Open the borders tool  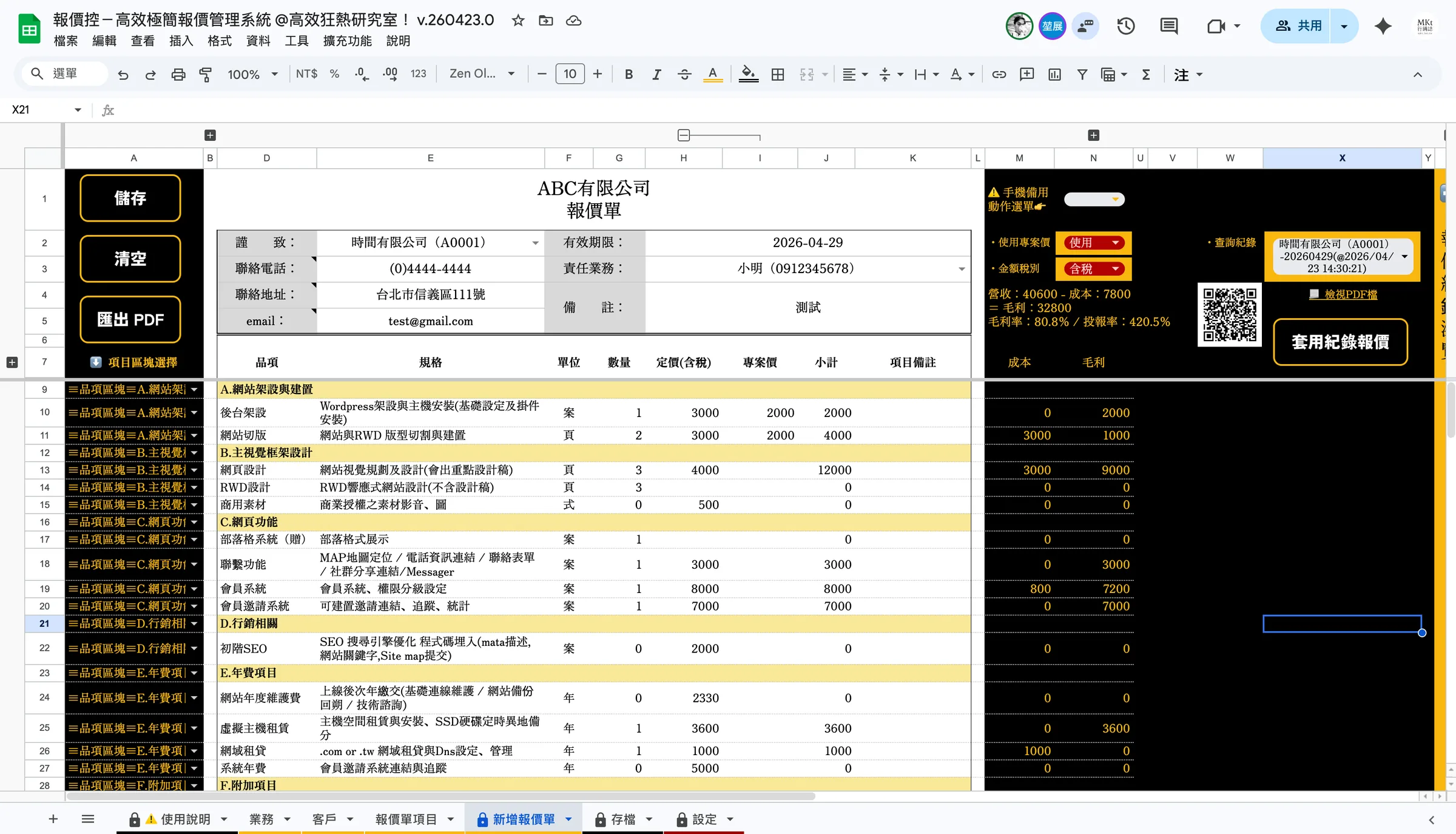pos(778,74)
